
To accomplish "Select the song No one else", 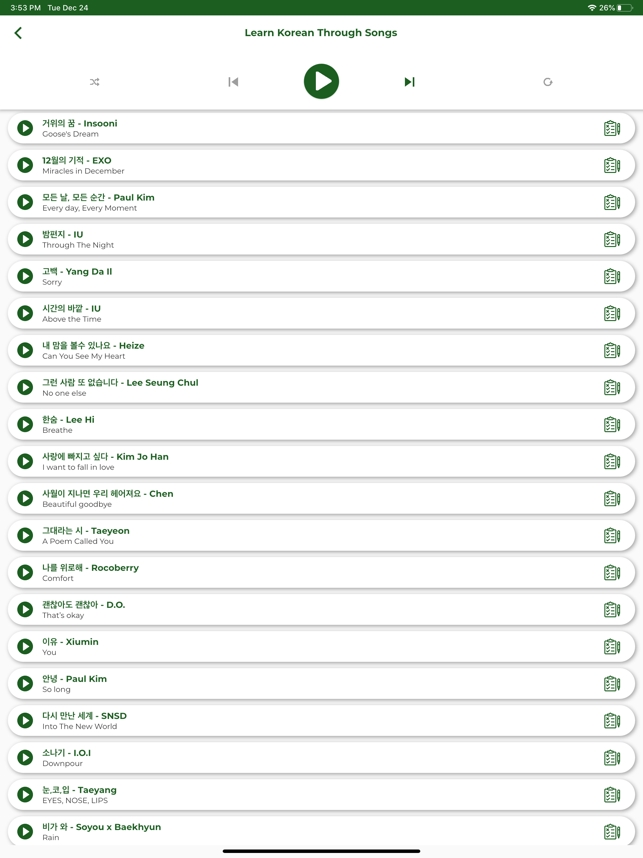I will 321,387.
